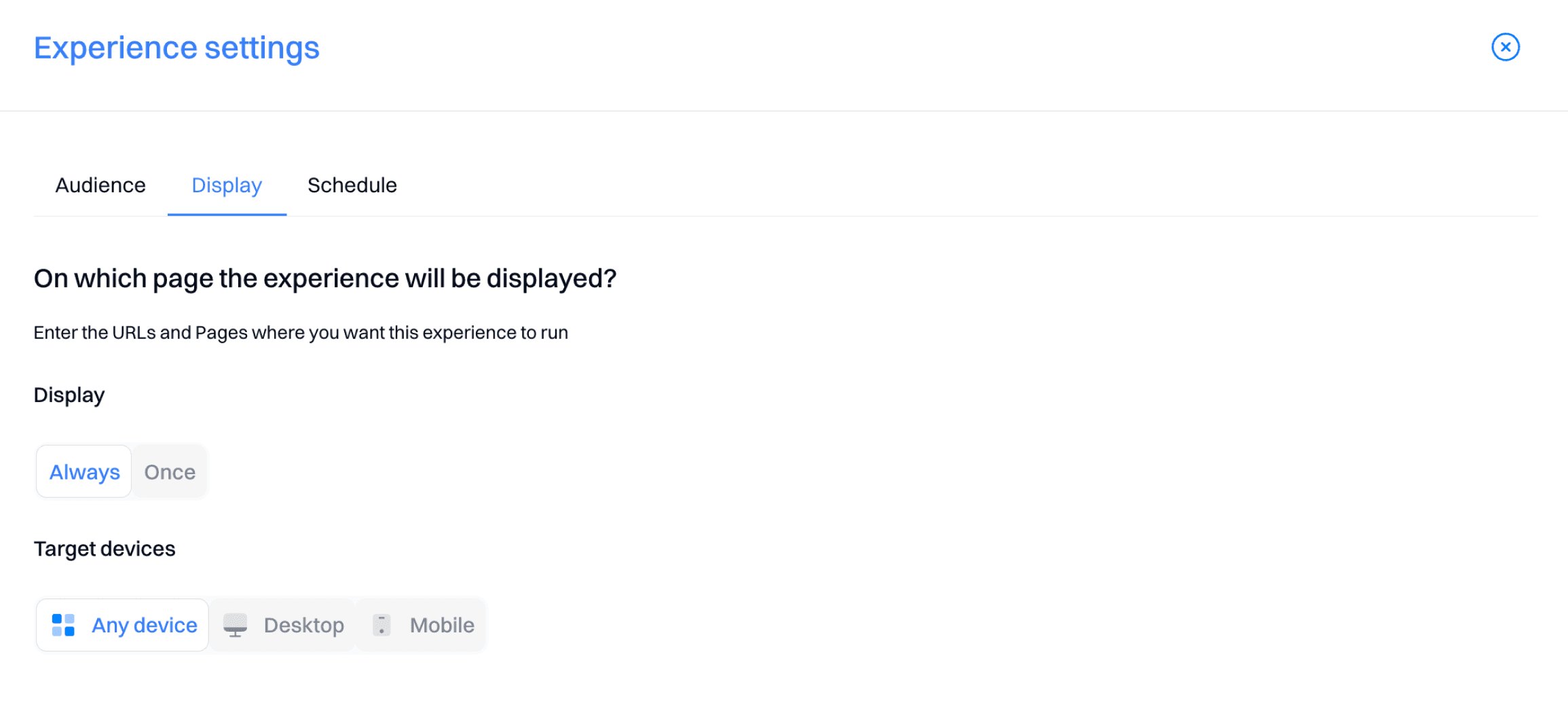Select the monitor icon to target desktops

[237, 625]
